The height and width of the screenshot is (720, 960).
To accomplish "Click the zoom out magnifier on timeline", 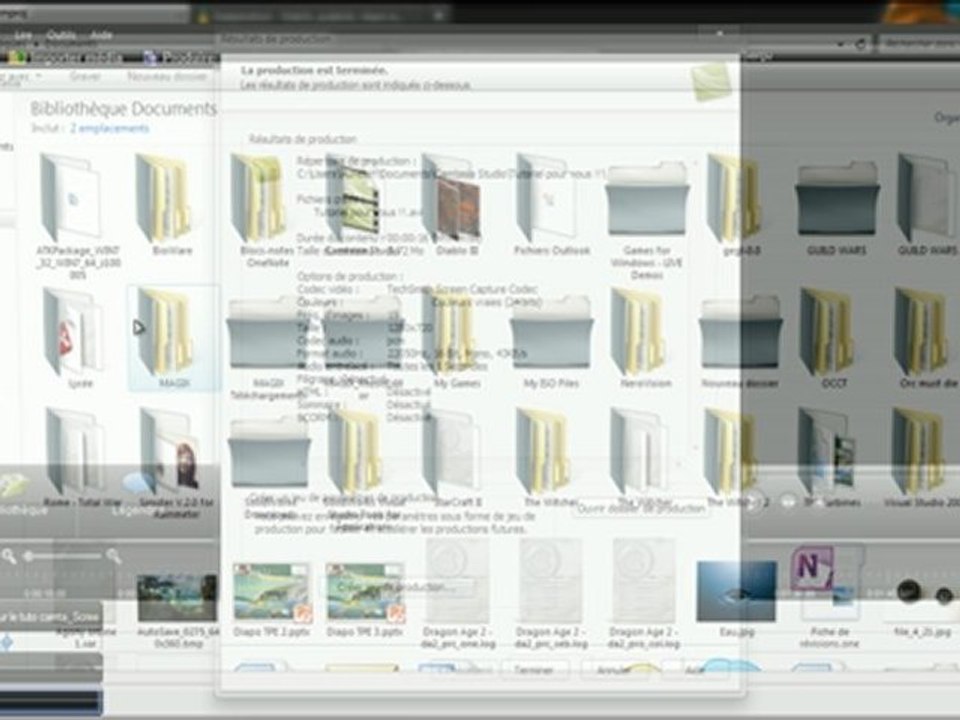I will (x=9, y=556).
